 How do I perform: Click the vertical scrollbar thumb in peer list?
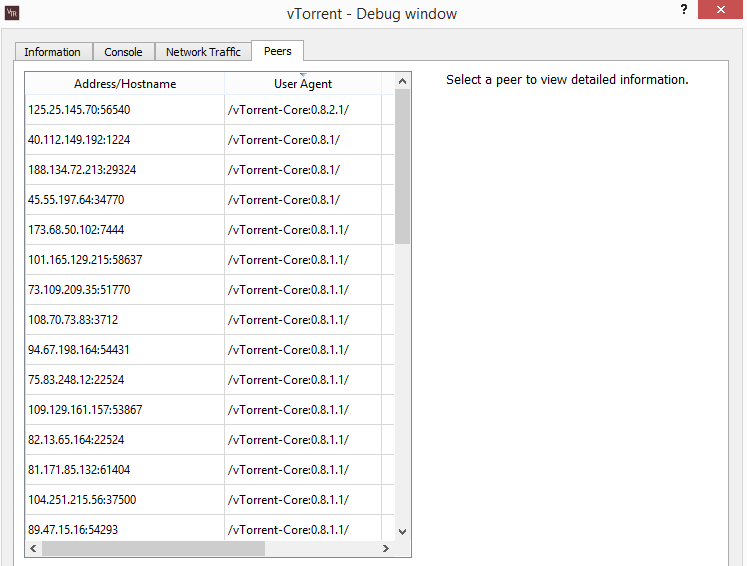403,166
